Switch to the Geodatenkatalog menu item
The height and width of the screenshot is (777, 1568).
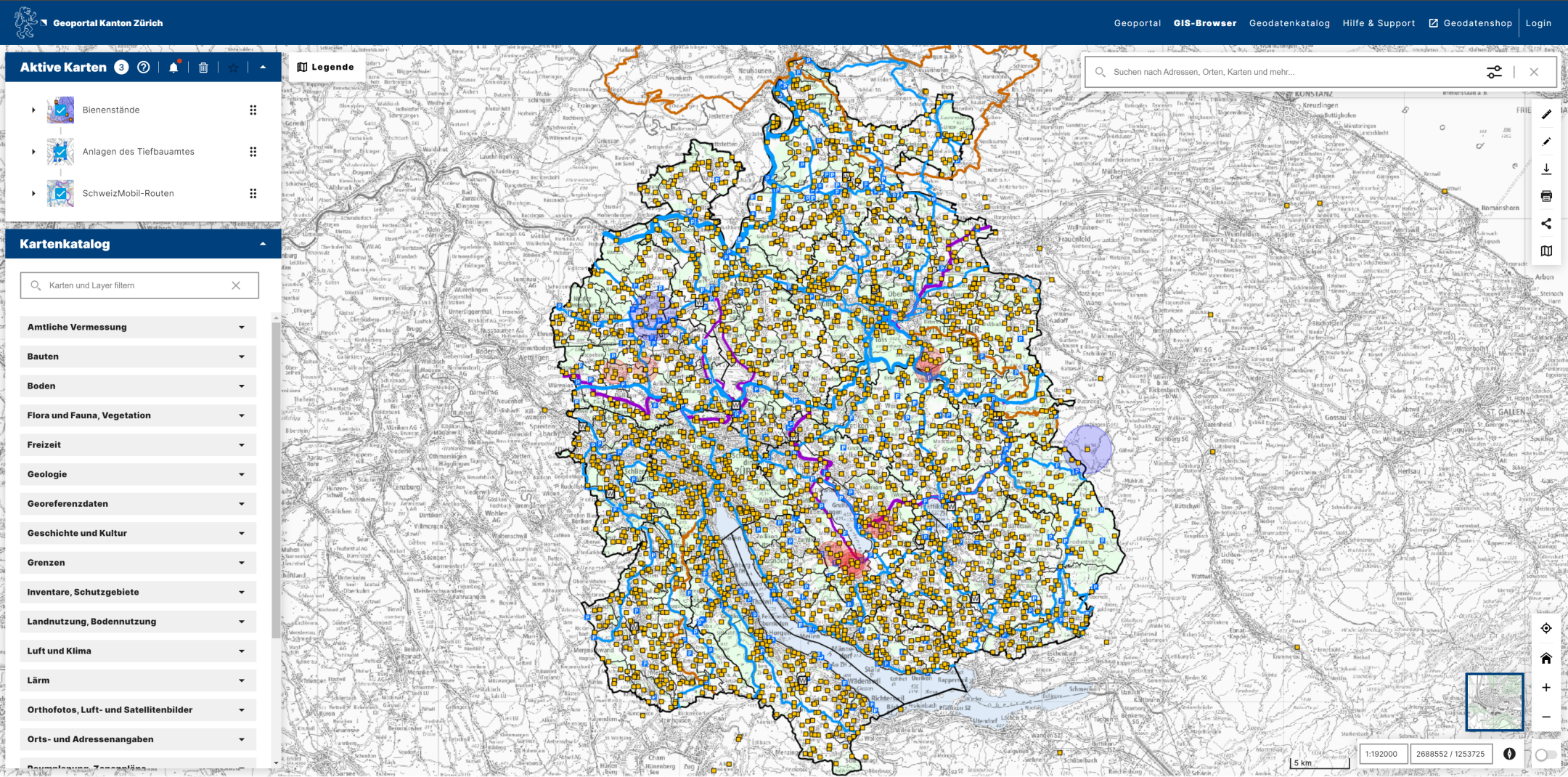pyautogui.click(x=1290, y=23)
